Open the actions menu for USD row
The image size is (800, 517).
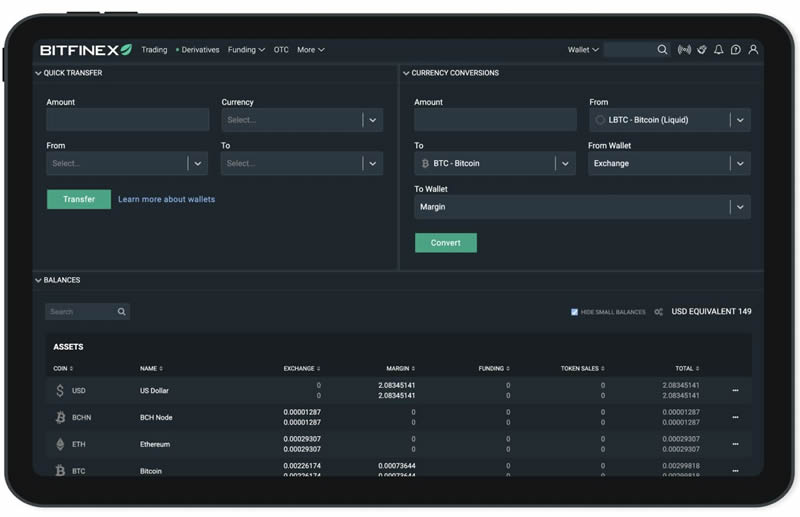[x=735, y=390]
